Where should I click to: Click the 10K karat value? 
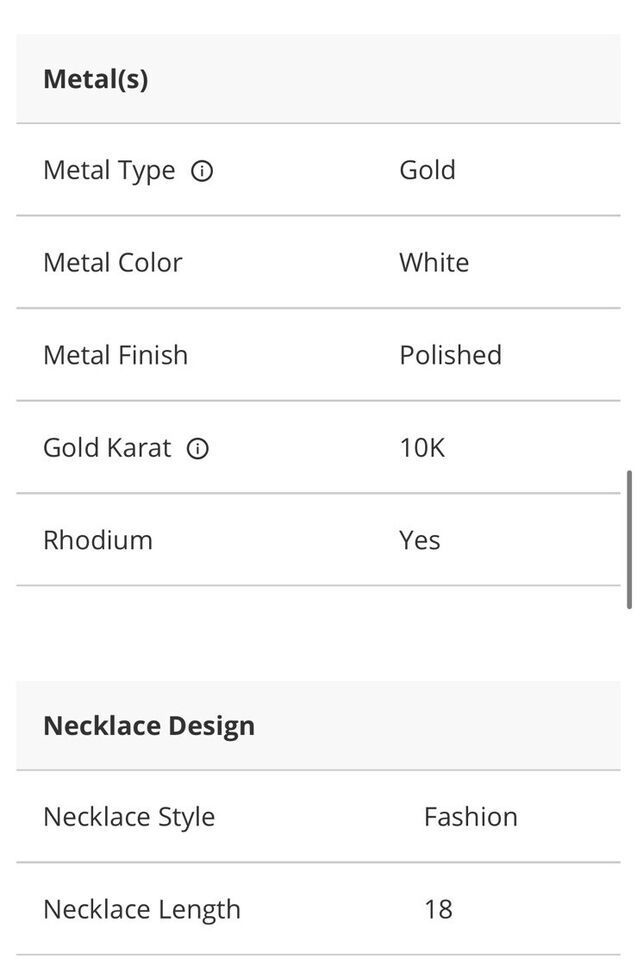coord(422,447)
